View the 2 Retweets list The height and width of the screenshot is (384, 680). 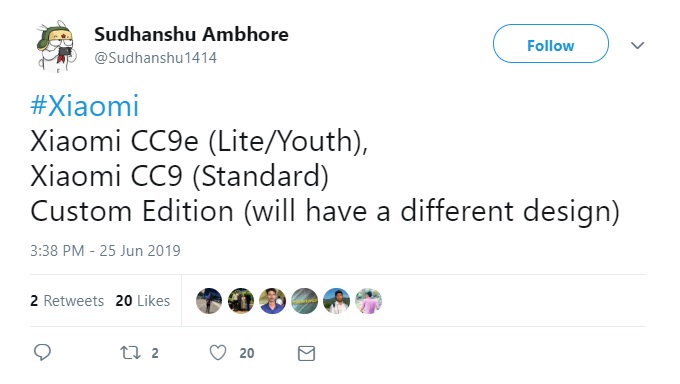(x=67, y=301)
